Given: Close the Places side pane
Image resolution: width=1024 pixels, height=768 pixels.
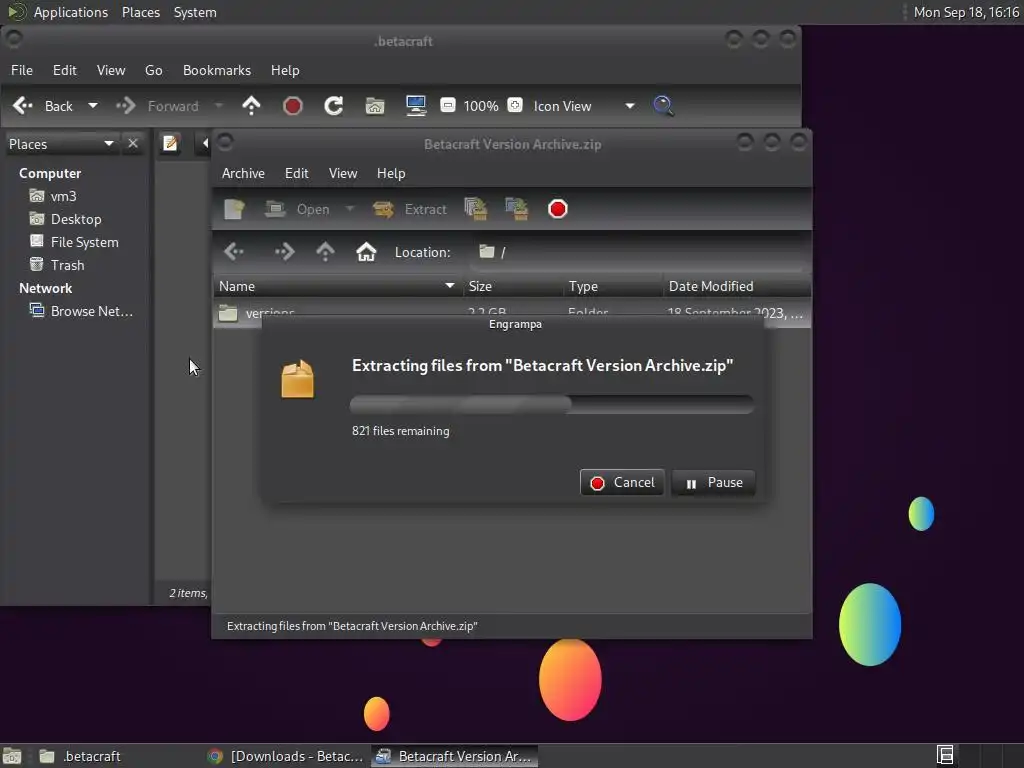Looking at the screenshot, I should click(x=133, y=143).
